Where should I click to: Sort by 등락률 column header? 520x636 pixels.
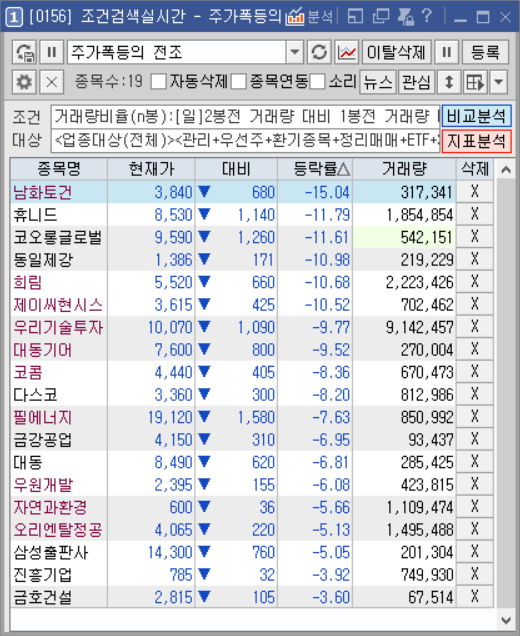tap(316, 169)
